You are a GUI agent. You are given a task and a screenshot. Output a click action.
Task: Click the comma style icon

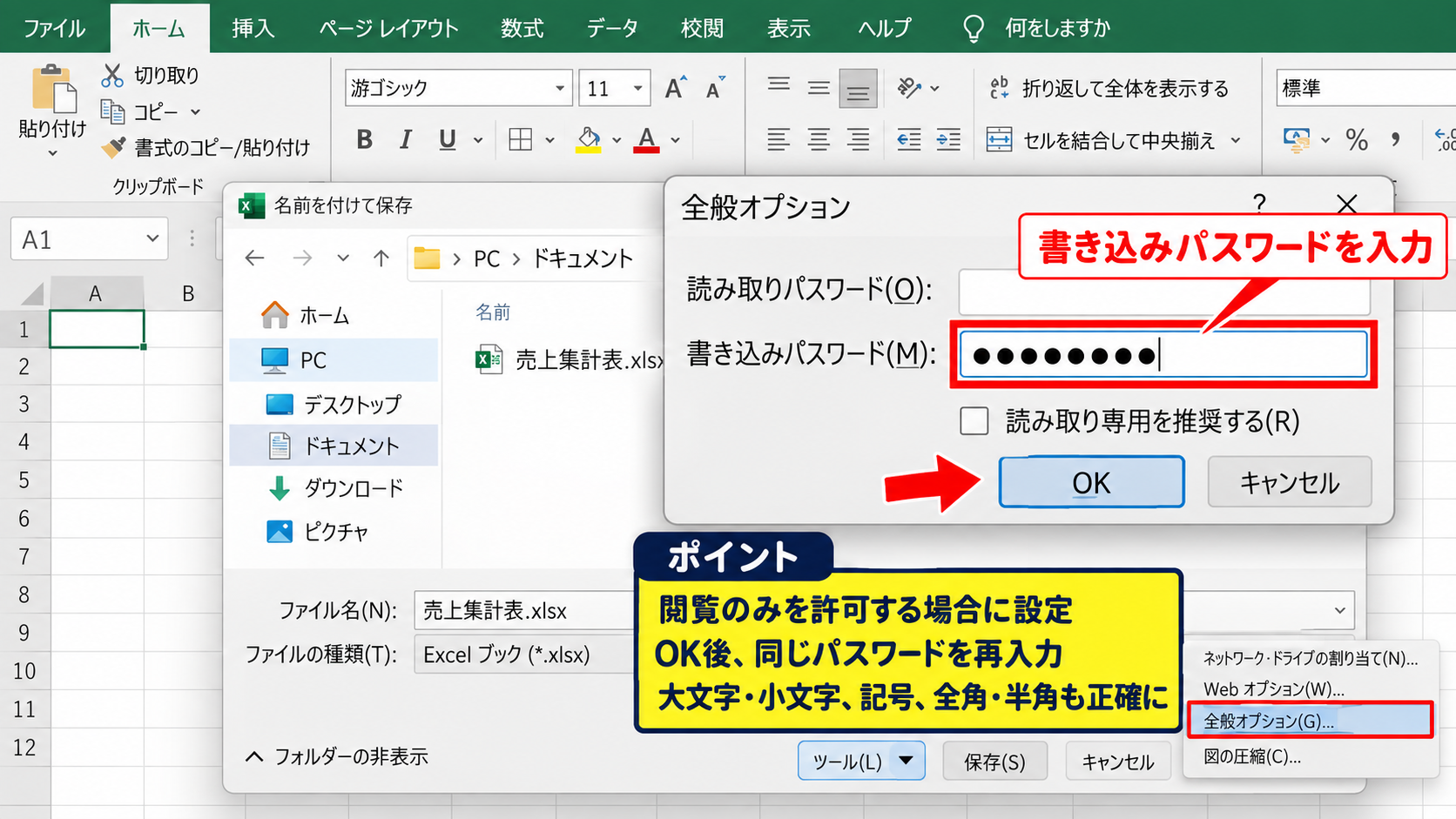pos(1396,139)
